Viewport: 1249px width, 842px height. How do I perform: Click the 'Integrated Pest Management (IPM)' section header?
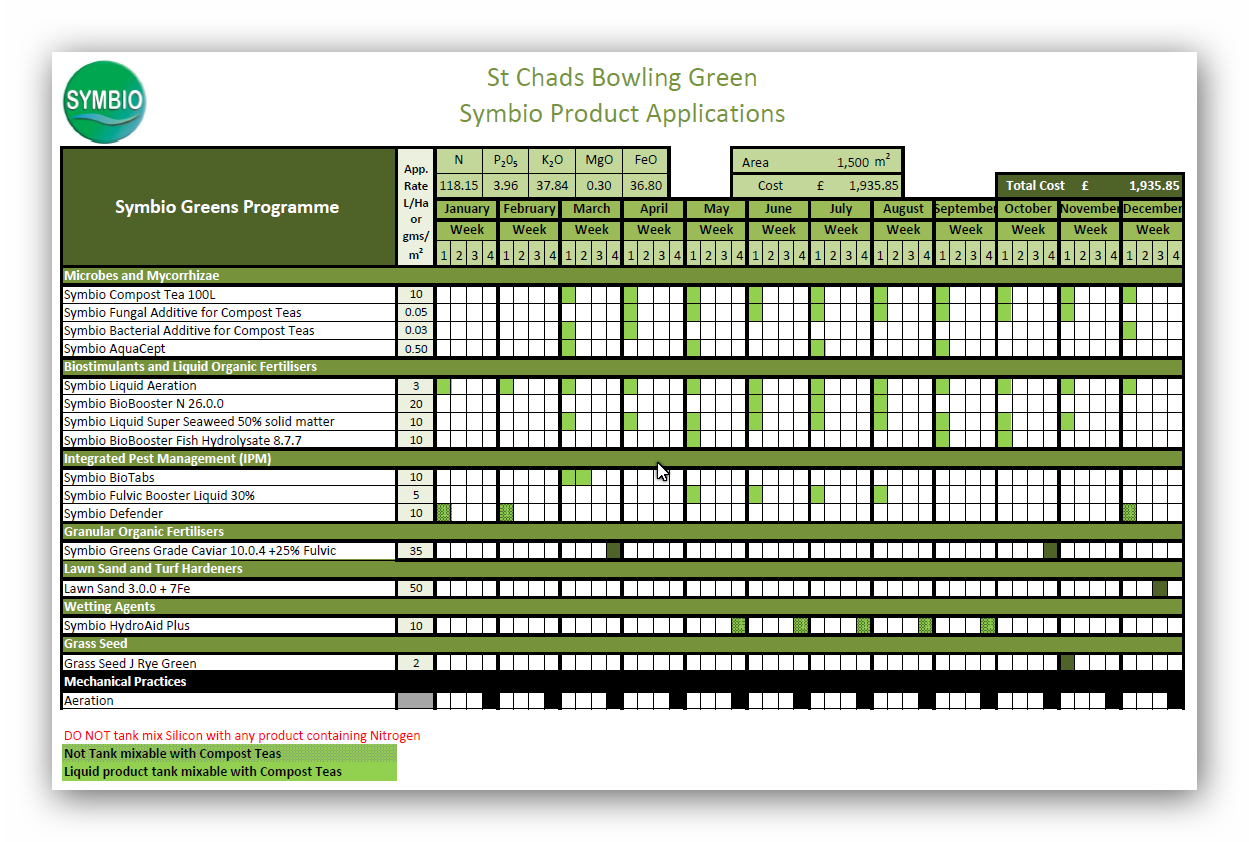coord(622,459)
